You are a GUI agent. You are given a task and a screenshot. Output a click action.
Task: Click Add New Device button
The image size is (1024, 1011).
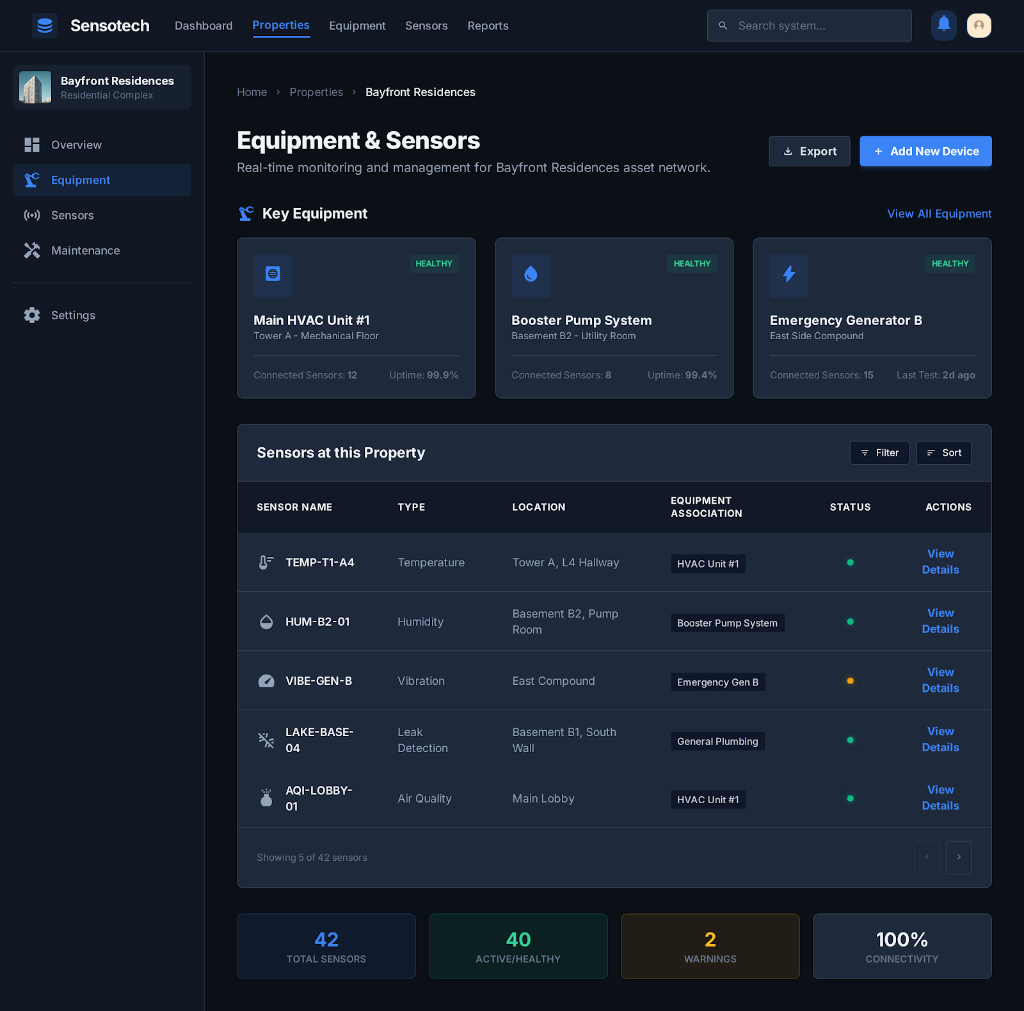(x=925, y=152)
